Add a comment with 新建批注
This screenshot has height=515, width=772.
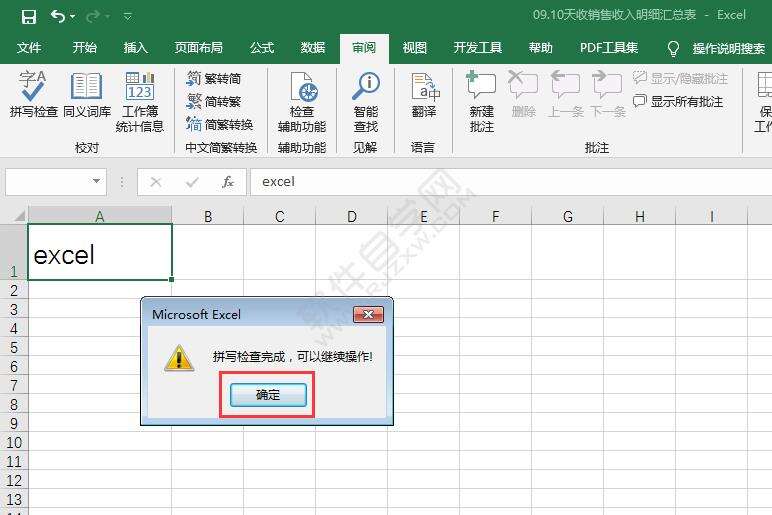(482, 101)
